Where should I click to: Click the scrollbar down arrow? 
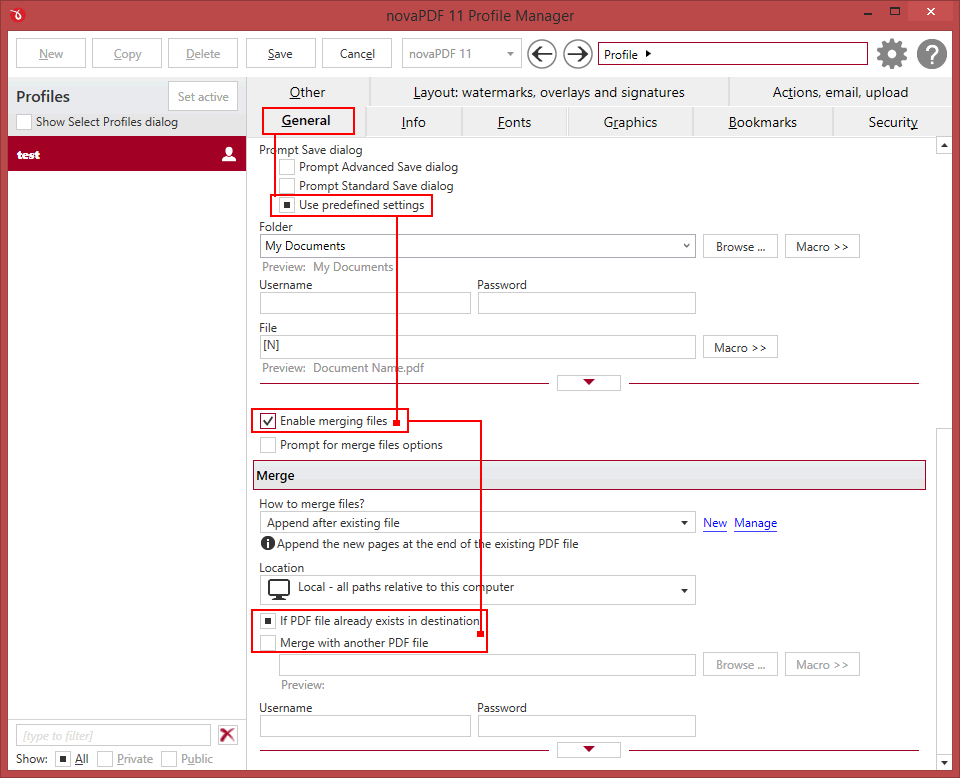(943, 762)
